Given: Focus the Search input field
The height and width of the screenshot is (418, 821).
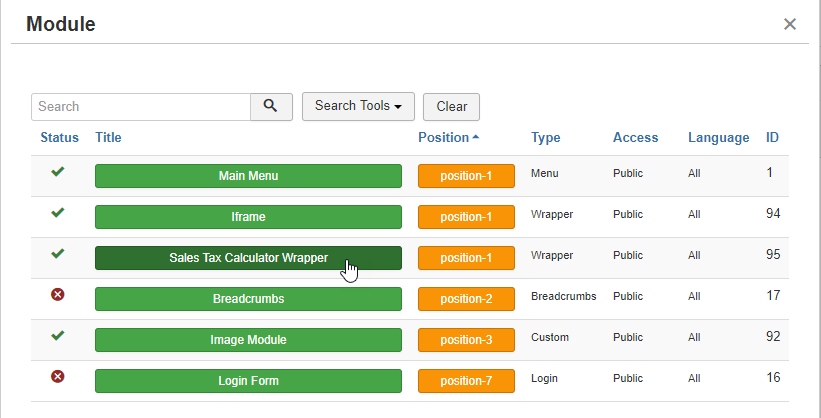Looking at the screenshot, I should (141, 107).
